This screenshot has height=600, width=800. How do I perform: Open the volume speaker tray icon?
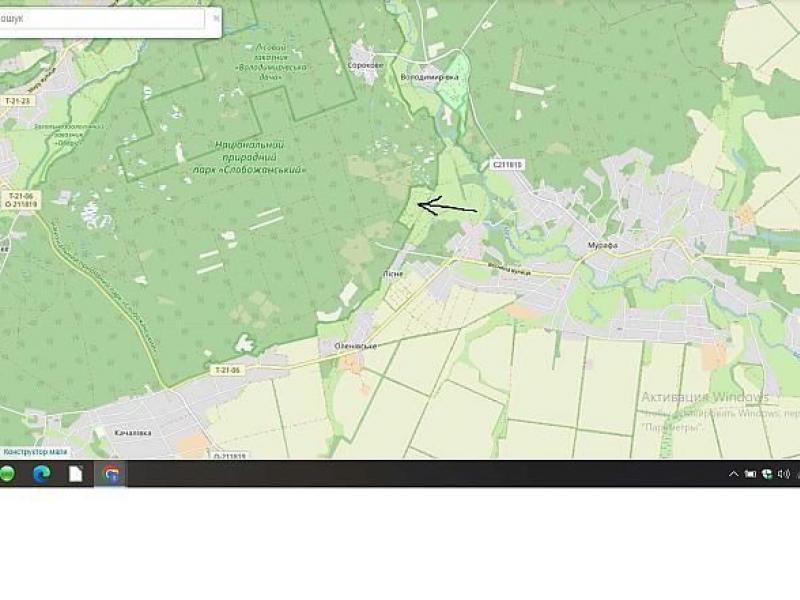point(783,474)
